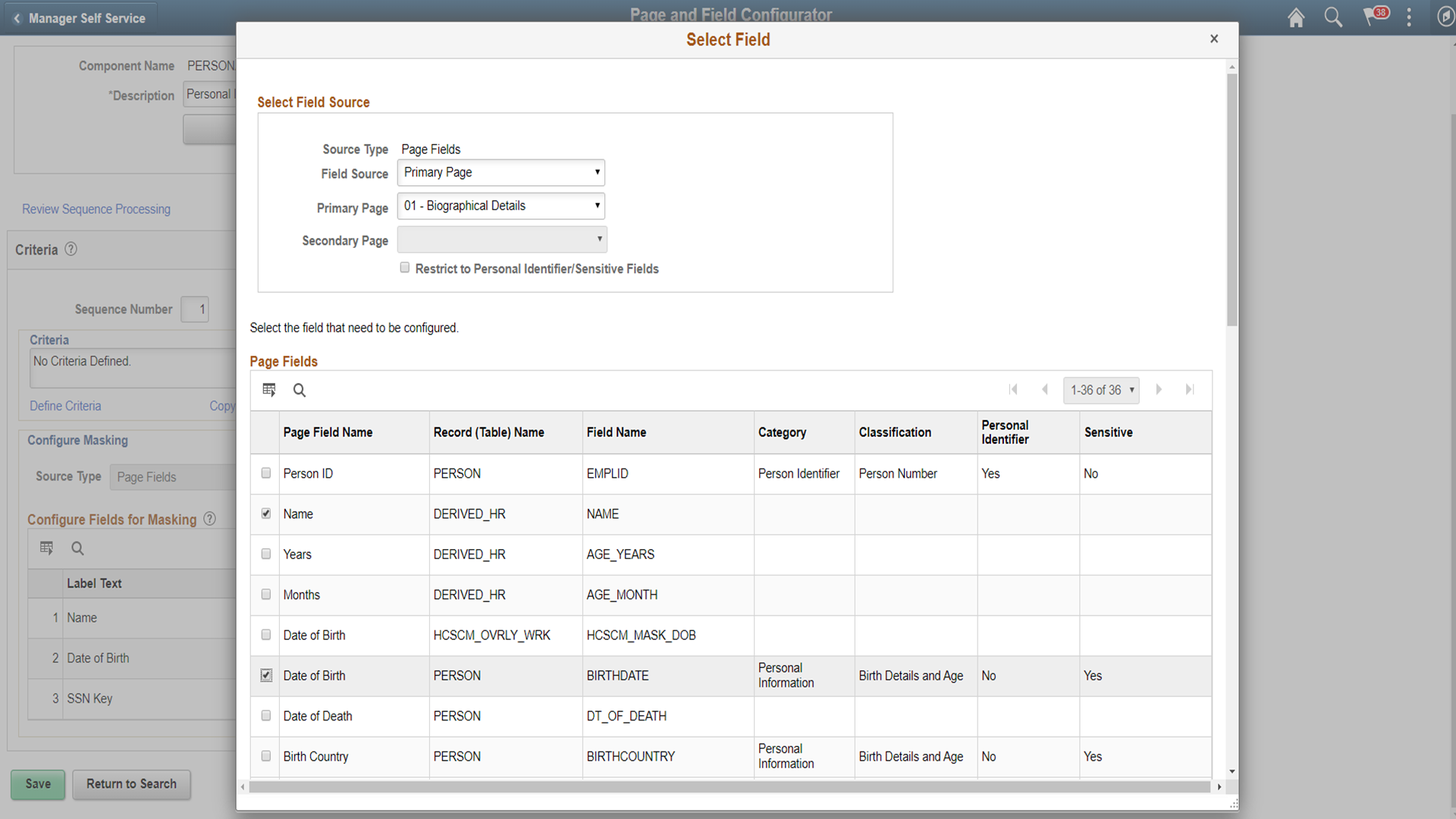Screen dimensions: 1456x819
Task: Open the Define Criteria link
Action: pos(65,406)
